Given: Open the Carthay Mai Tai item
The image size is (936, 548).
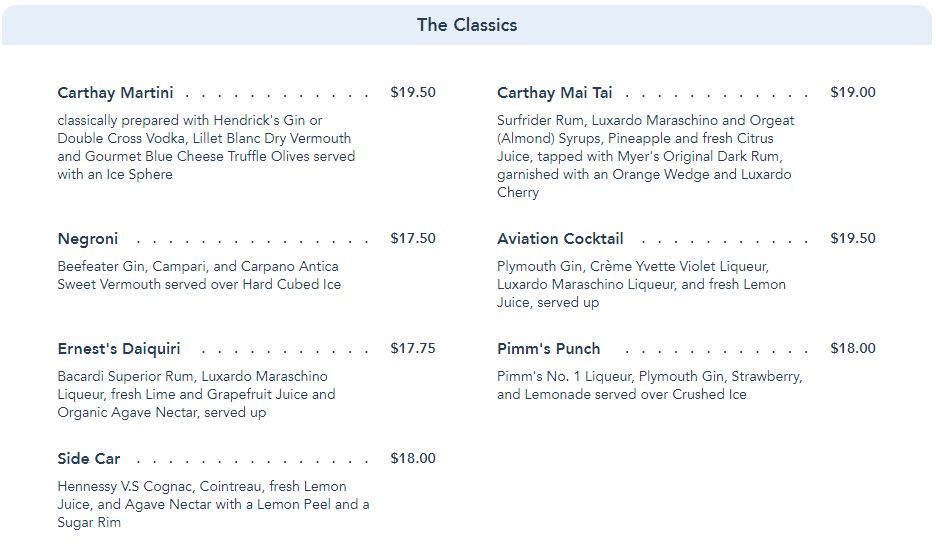Looking at the screenshot, I should [x=555, y=93].
